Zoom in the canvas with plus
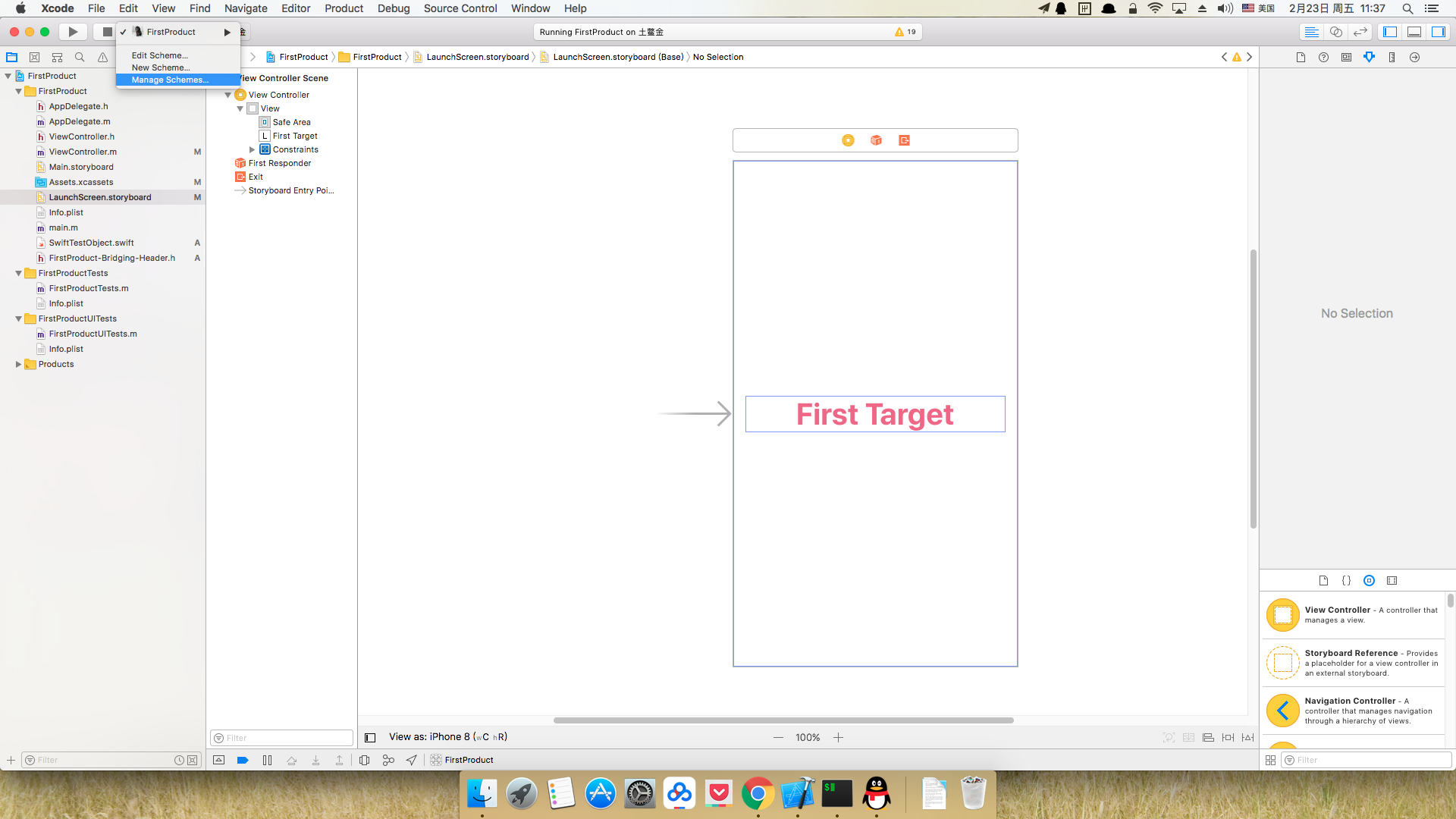Screen dimensions: 1456x819 (838, 737)
